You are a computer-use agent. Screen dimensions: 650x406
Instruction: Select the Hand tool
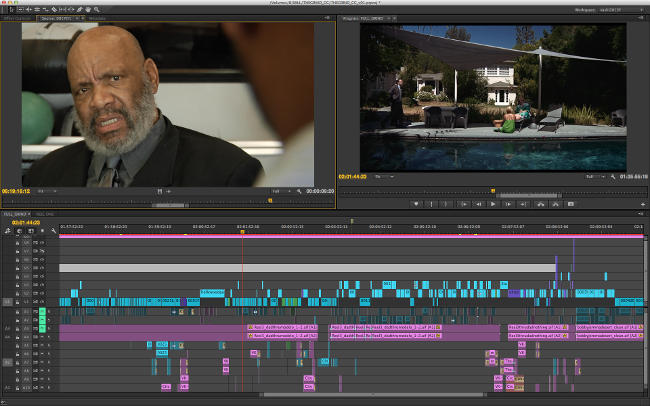(x=88, y=9)
